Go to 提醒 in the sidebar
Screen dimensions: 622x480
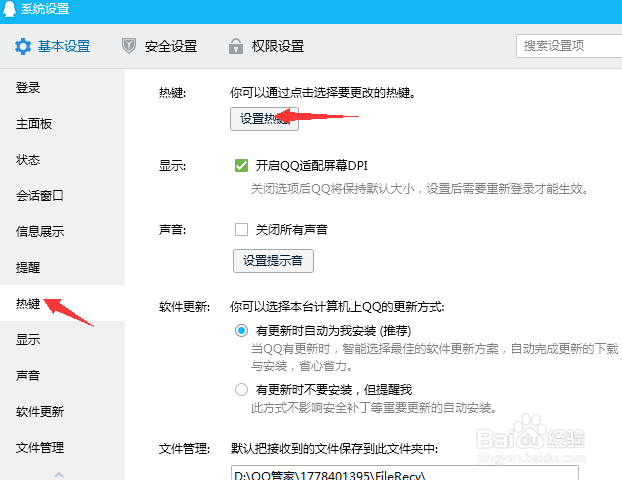[28, 267]
